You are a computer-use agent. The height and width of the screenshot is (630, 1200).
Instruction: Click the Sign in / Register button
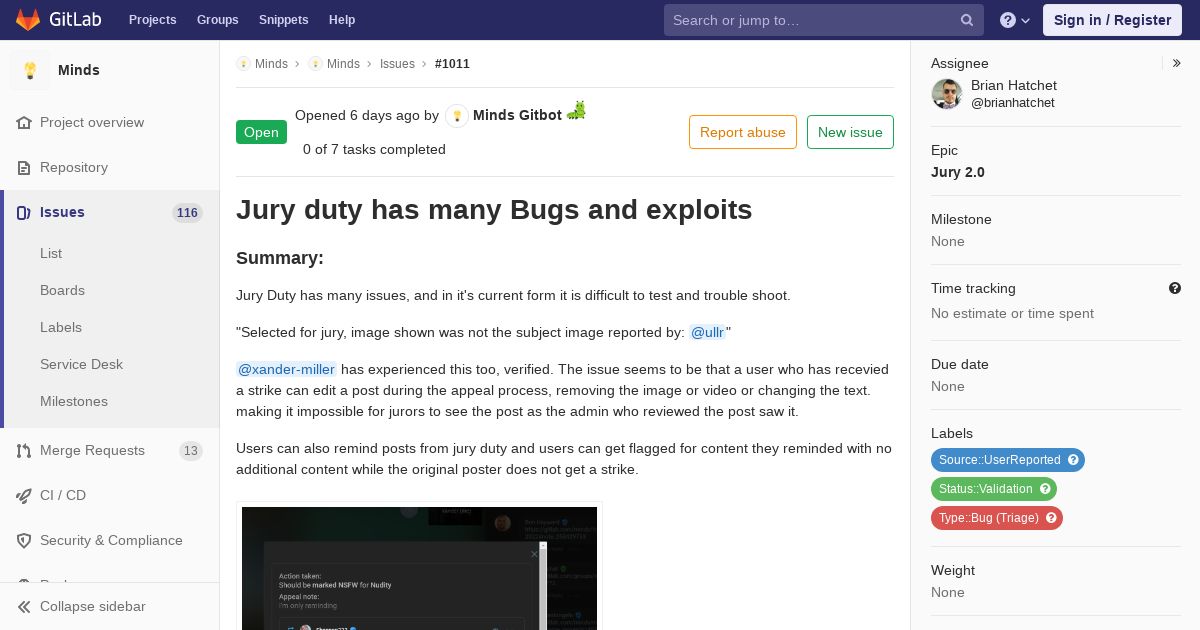click(x=1112, y=20)
